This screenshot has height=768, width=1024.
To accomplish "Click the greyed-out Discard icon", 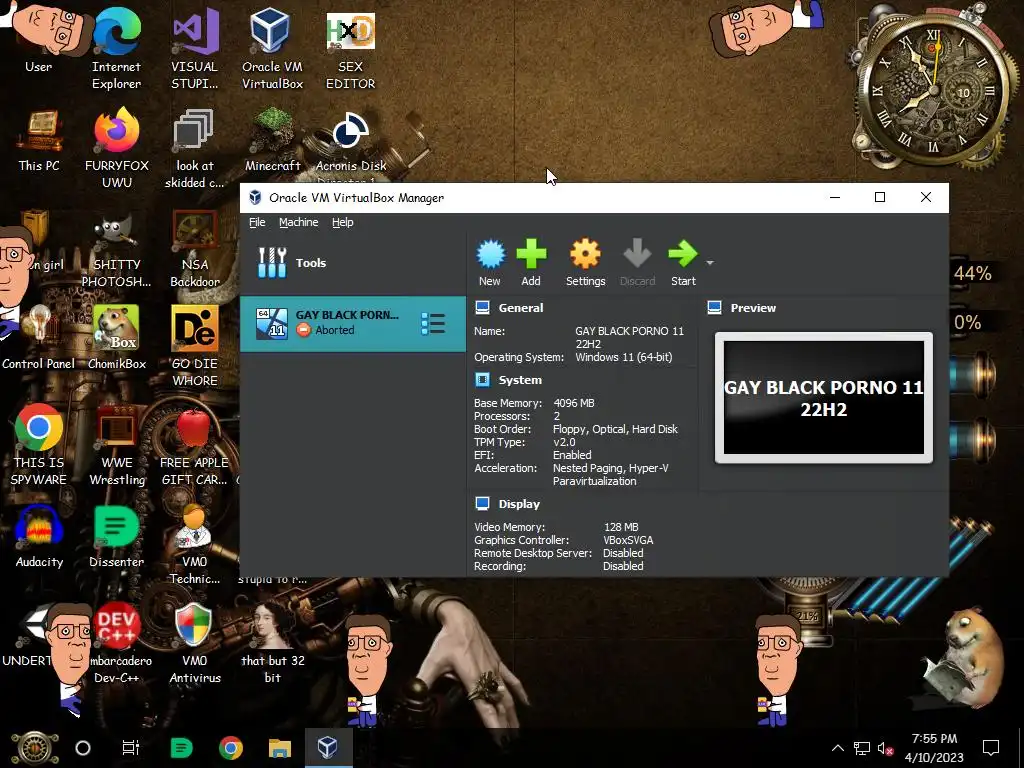I will point(637,254).
